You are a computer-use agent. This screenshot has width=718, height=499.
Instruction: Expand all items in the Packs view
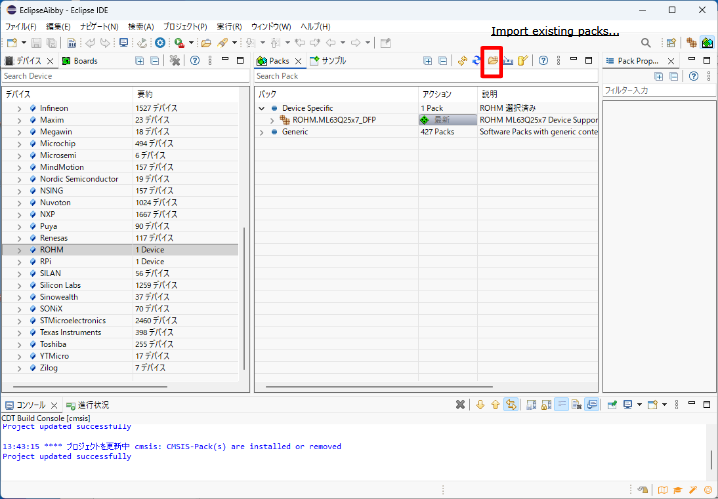click(427, 60)
